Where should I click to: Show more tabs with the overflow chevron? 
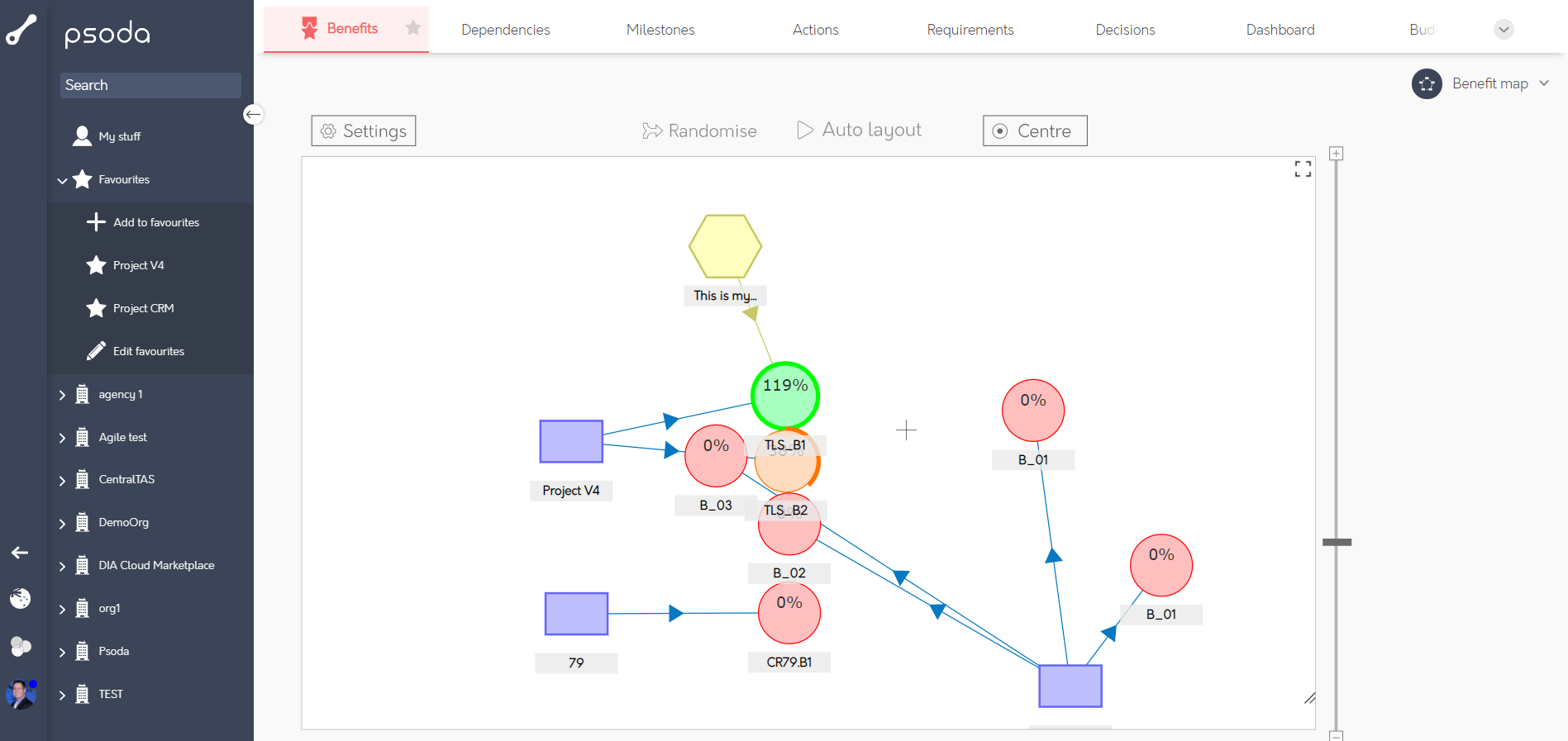click(1504, 30)
